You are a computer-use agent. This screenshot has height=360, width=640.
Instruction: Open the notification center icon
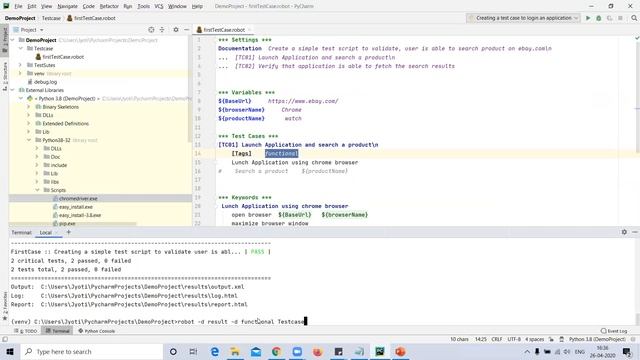click(627, 351)
